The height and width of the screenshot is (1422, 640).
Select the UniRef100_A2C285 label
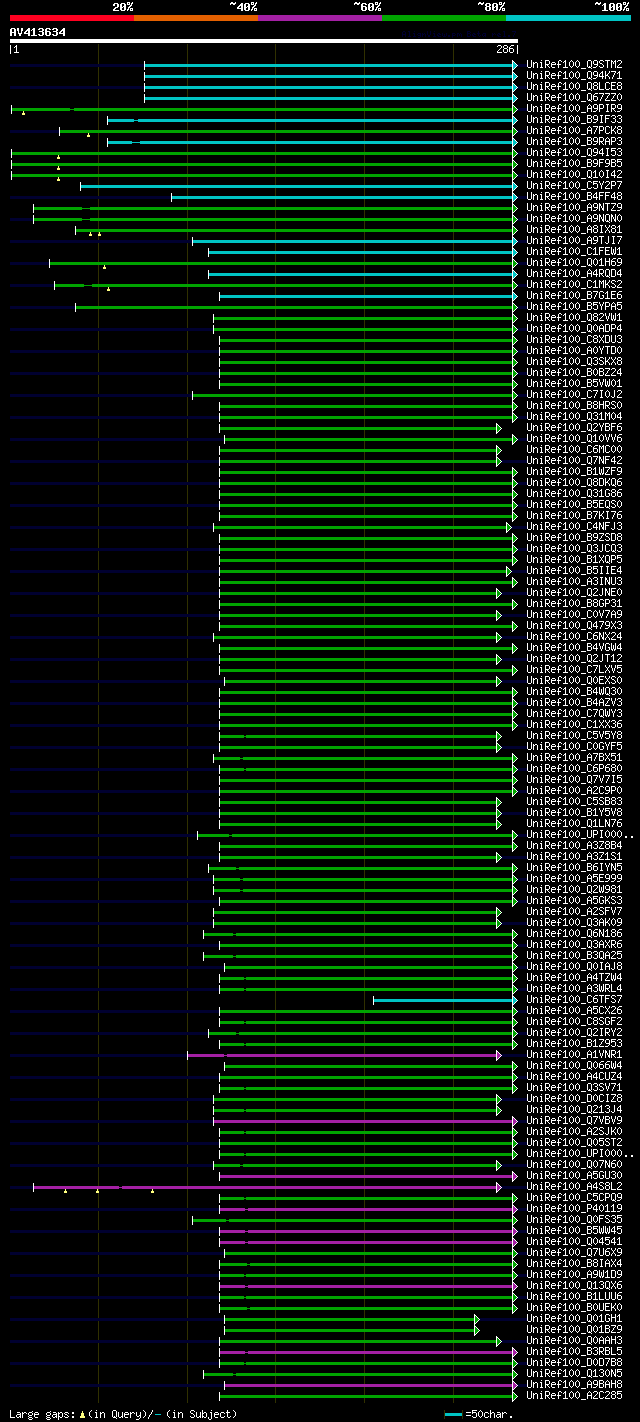574,1396
